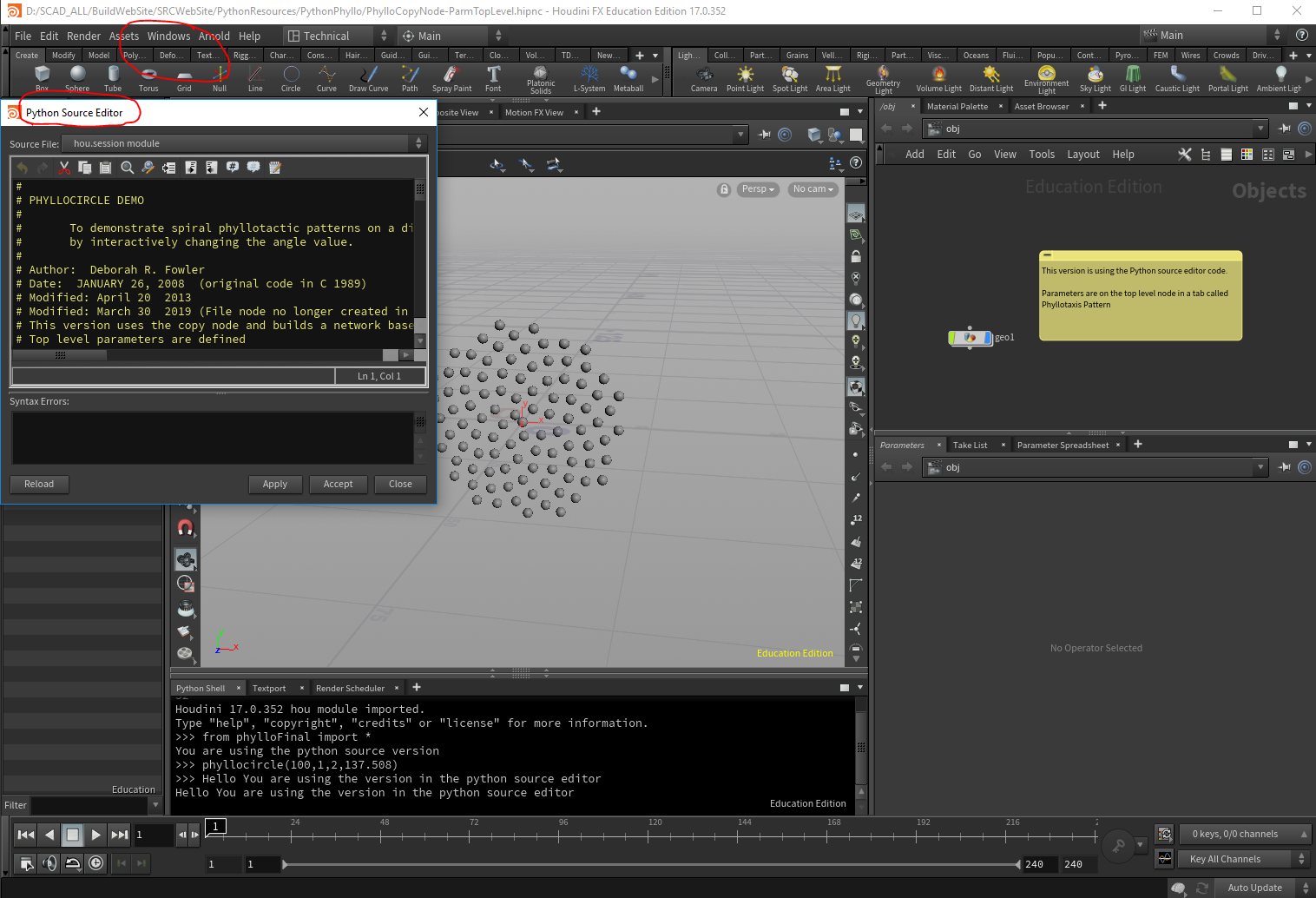Open the Persp viewport dropdown
The height and width of the screenshot is (898, 1316).
tap(758, 189)
